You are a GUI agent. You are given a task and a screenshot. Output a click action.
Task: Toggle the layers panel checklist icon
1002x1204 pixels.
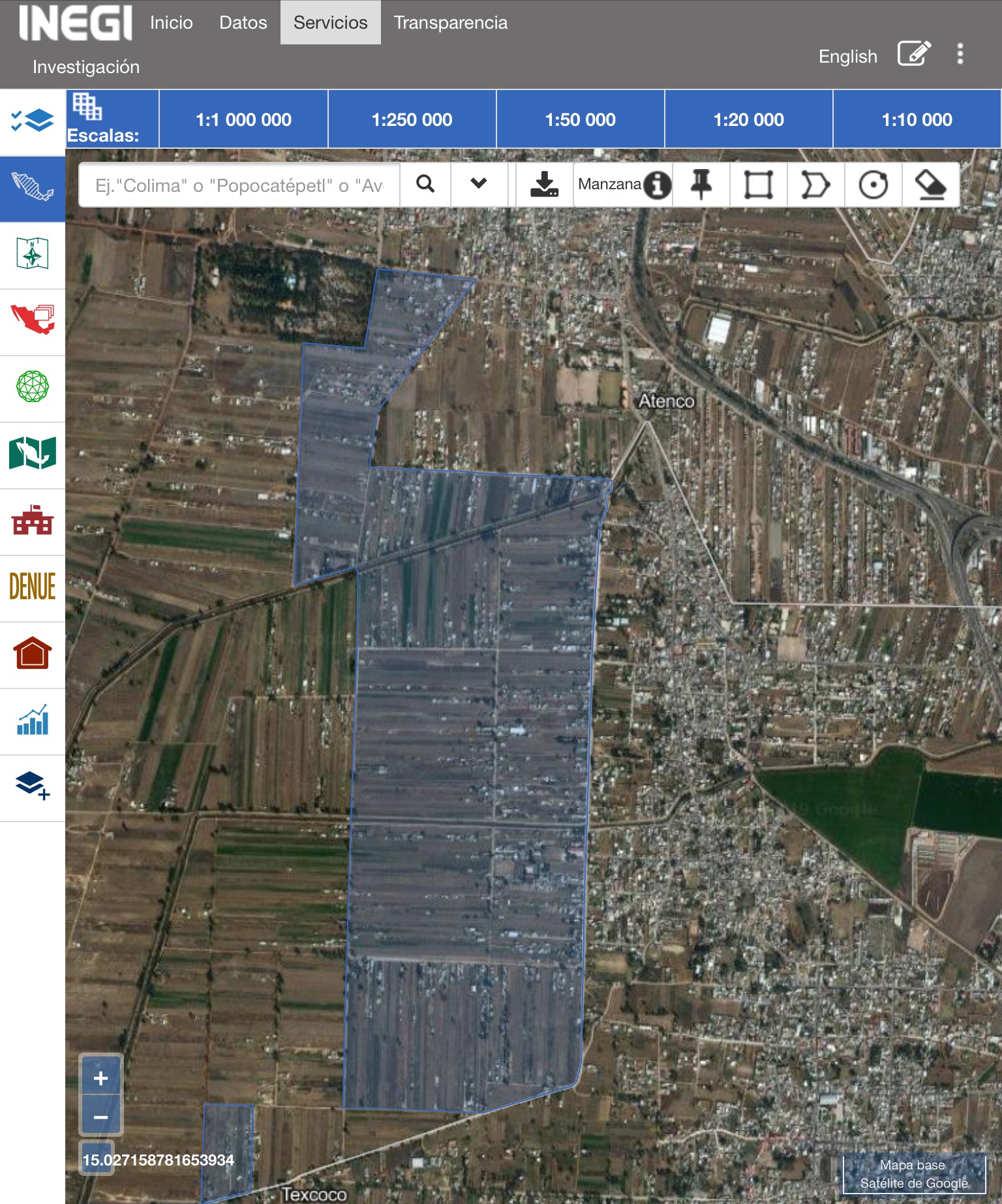pos(33,121)
